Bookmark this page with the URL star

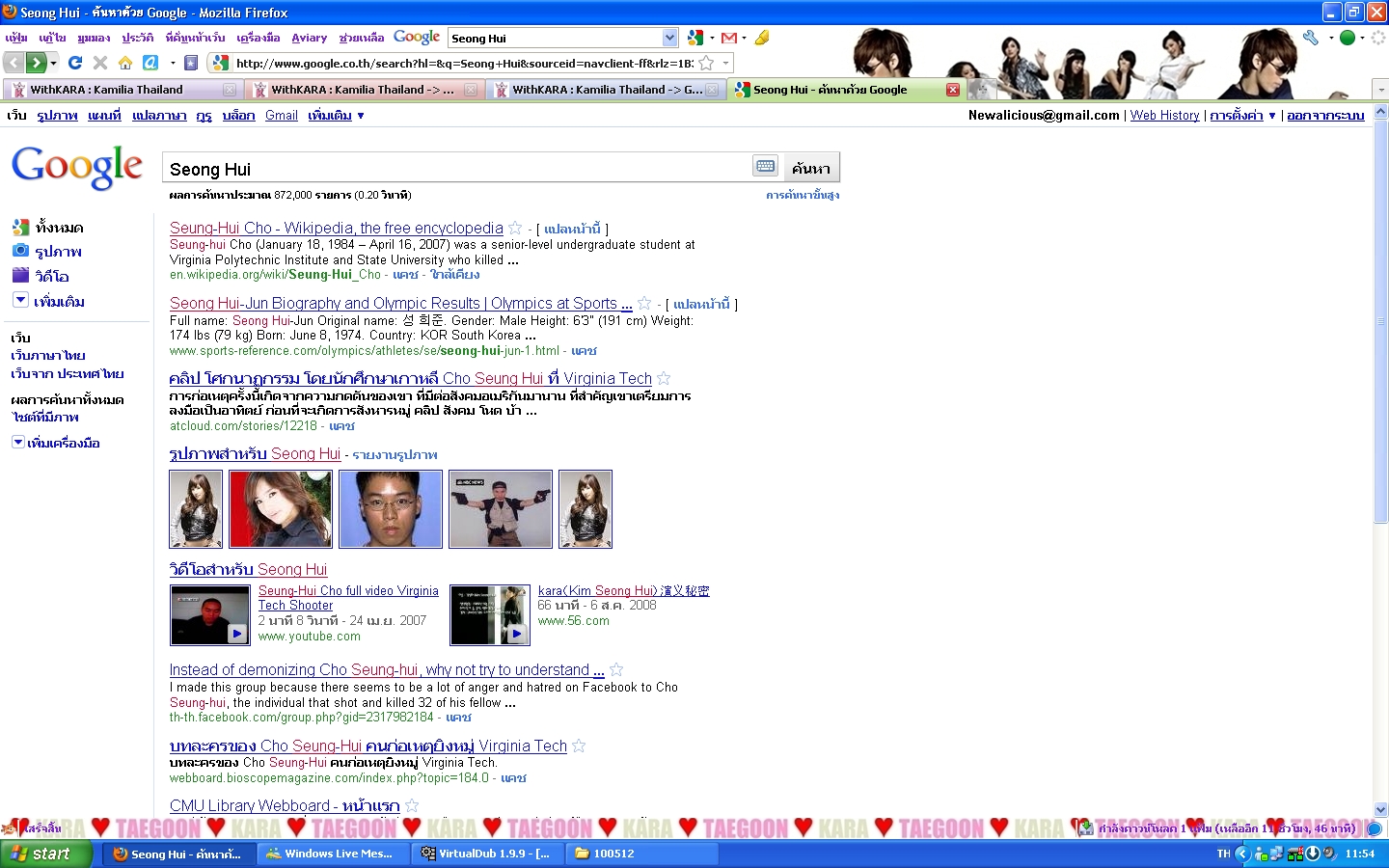tap(706, 63)
